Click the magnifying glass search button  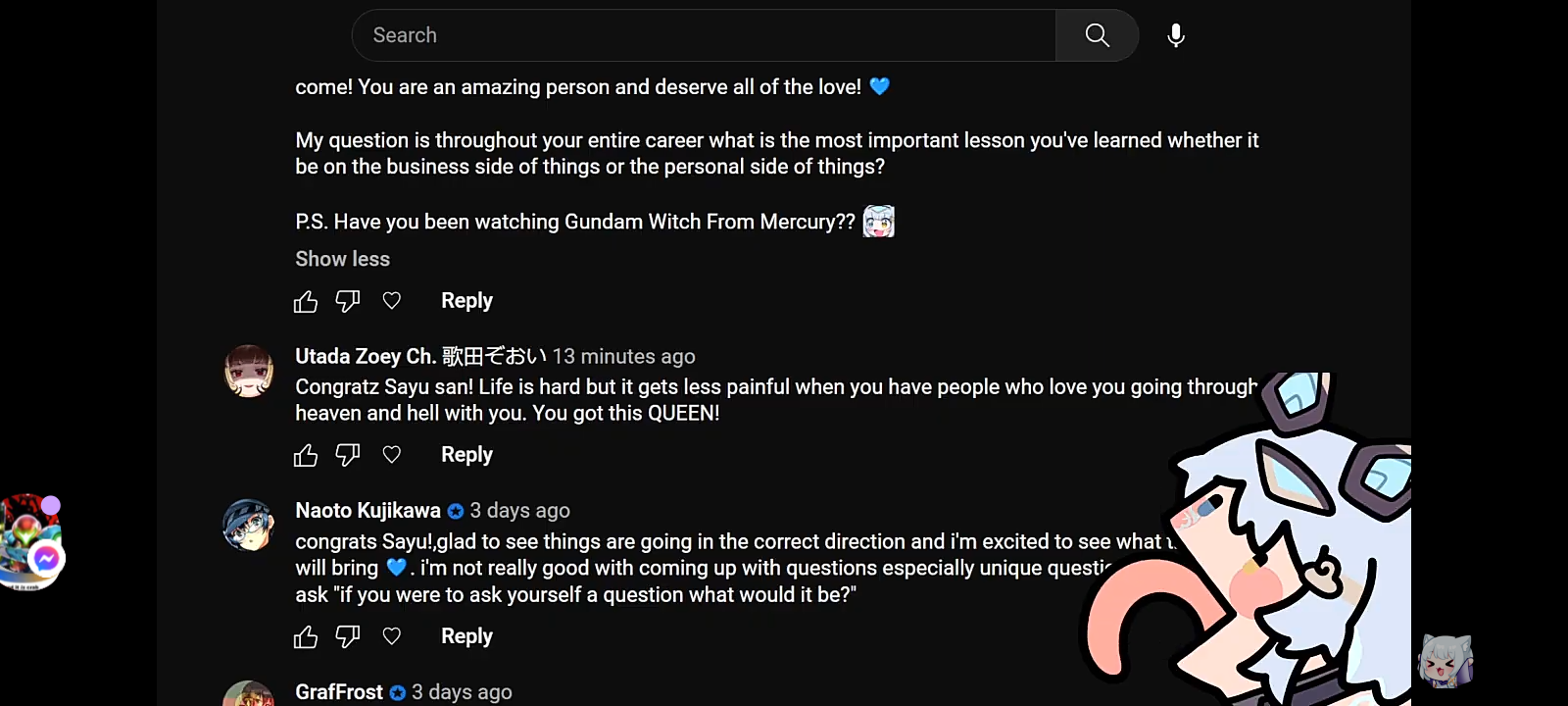(1097, 35)
